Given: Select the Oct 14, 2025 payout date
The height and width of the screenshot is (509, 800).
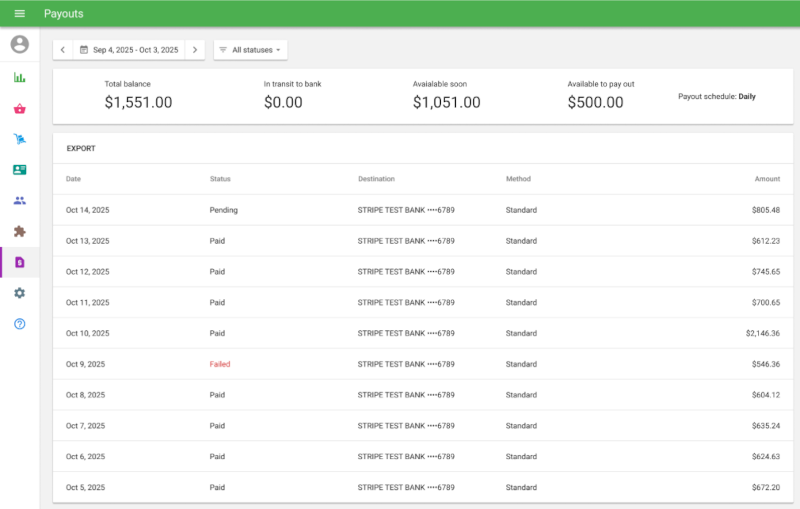Looking at the screenshot, I should point(87,210).
